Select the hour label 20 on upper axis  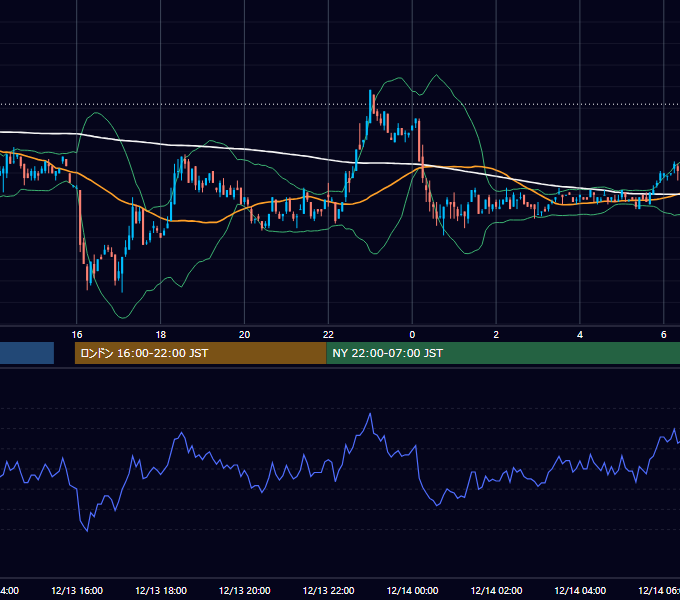pyautogui.click(x=245, y=335)
